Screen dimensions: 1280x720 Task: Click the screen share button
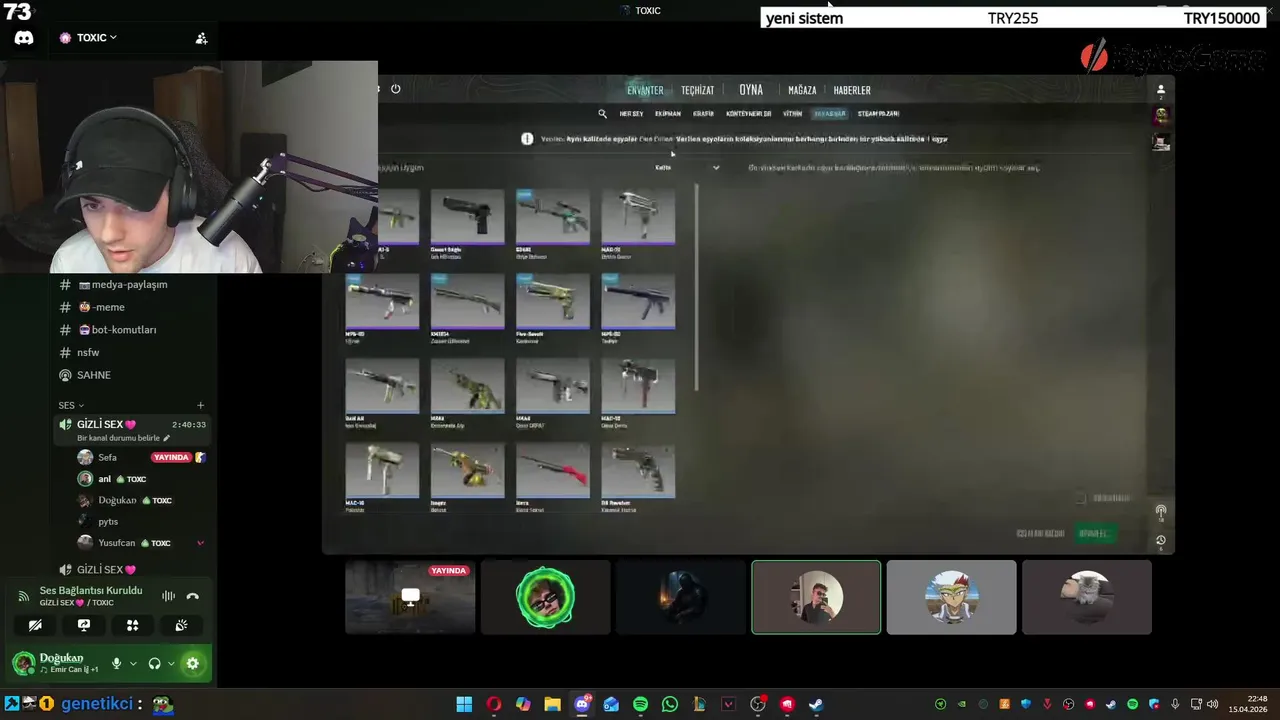click(x=84, y=625)
